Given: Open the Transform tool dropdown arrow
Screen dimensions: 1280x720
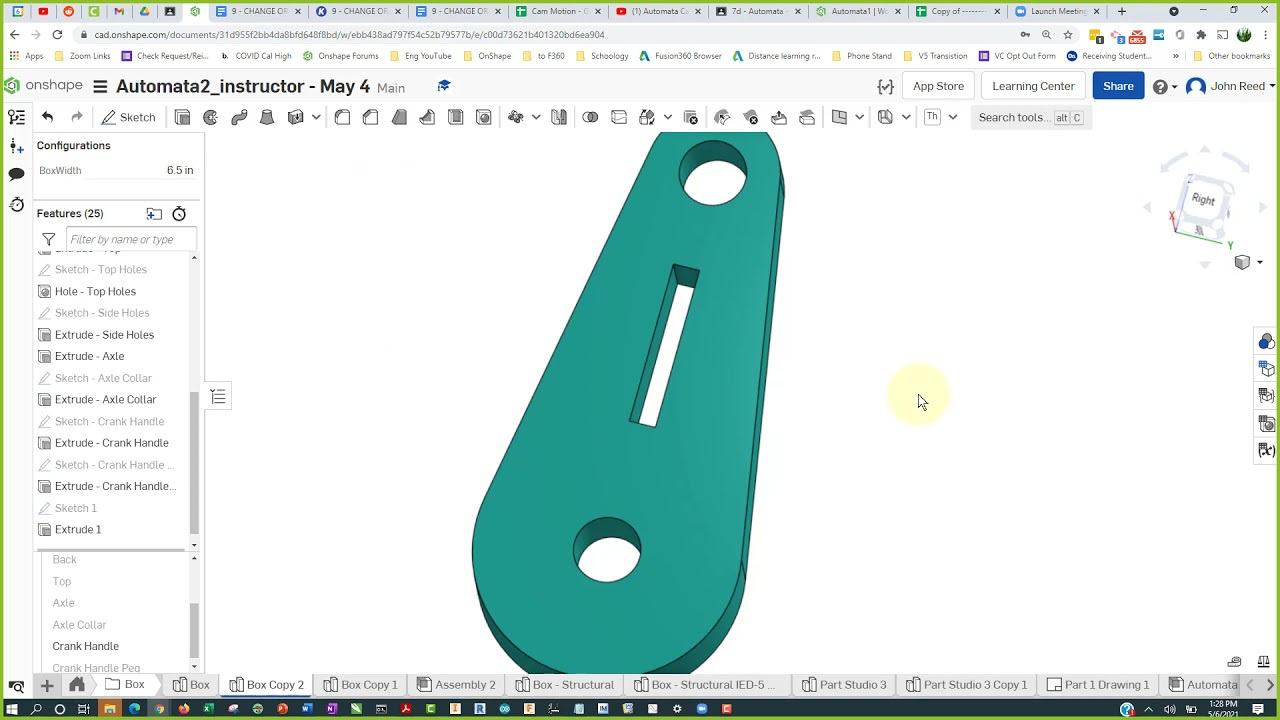Looking at the screenshot, I should point(668,117).
